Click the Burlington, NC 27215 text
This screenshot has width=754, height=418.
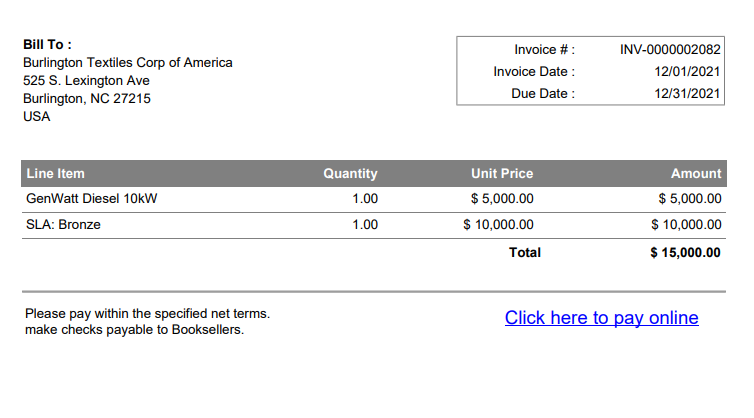[x=87, y=99]
